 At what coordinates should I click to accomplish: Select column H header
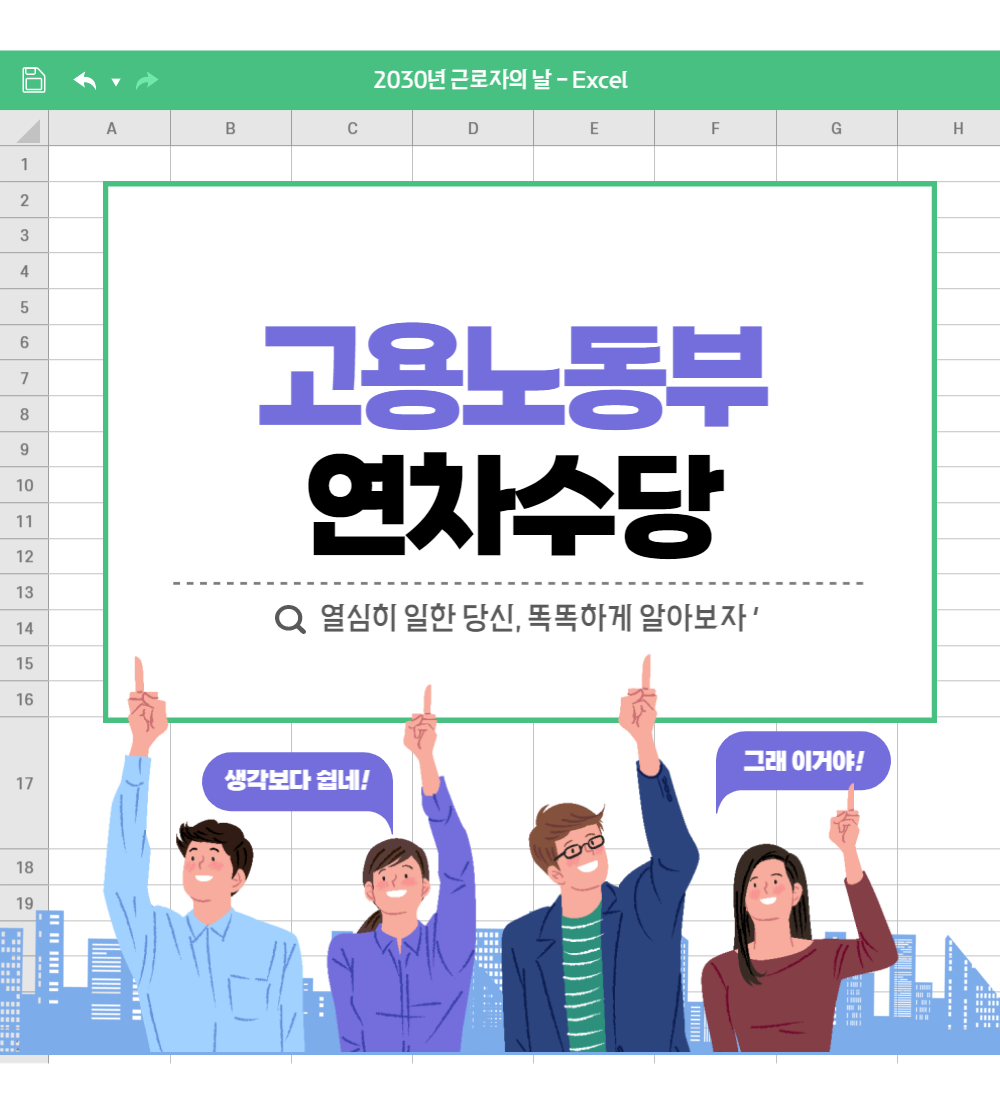pyautogui.click(x=949, y=128)
